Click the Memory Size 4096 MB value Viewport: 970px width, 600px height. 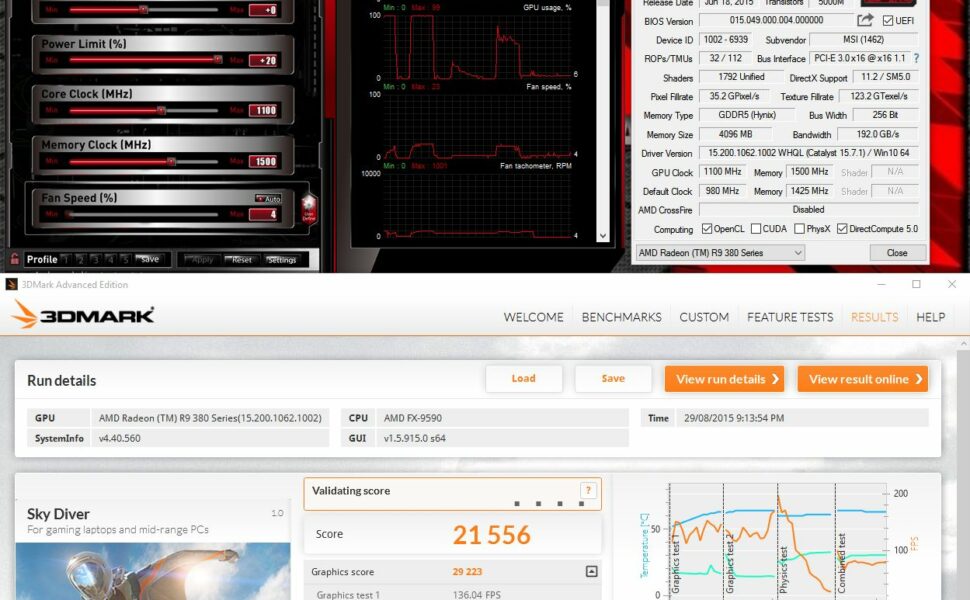coord(735,134)
